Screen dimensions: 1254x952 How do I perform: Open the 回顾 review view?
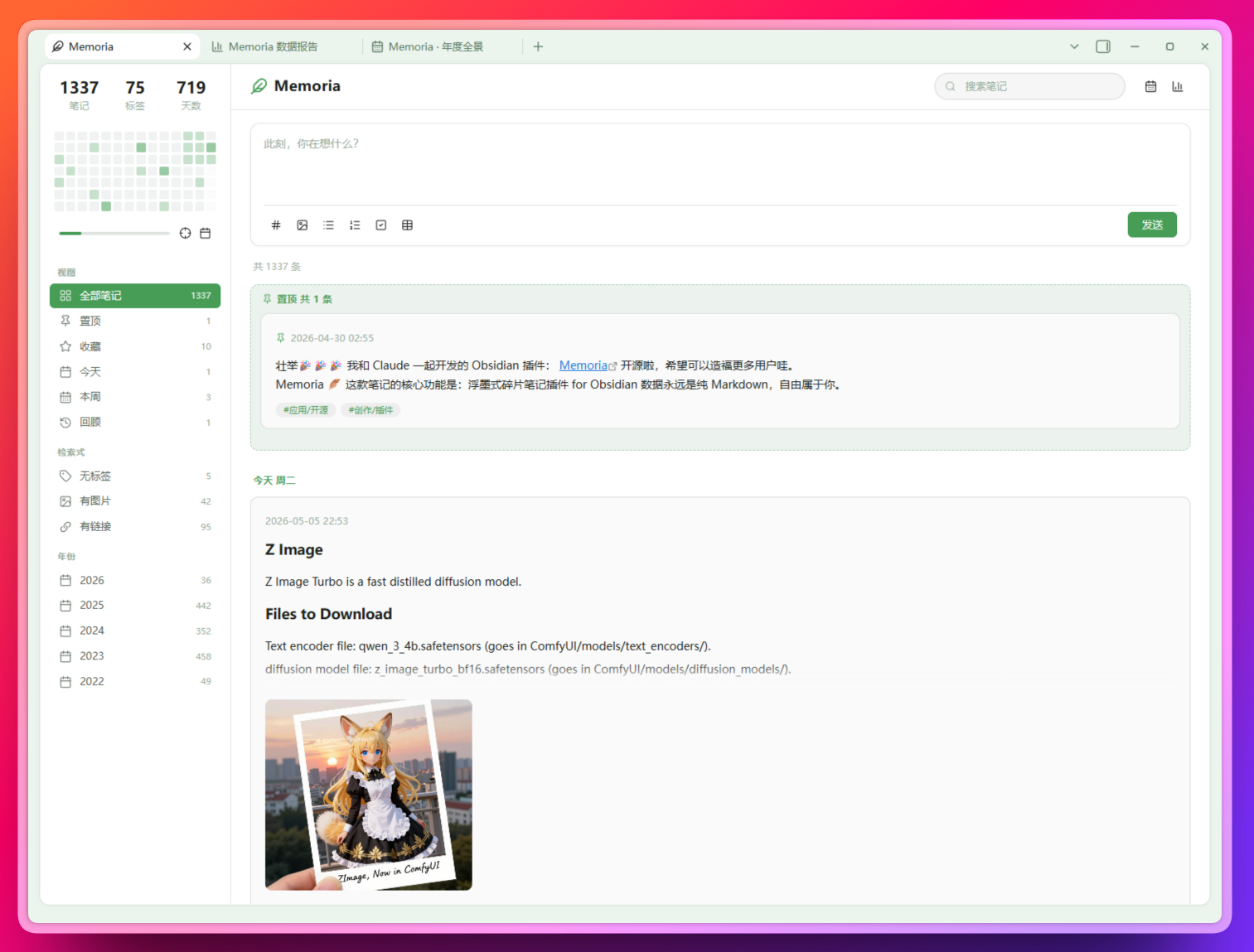pos(135,423)
